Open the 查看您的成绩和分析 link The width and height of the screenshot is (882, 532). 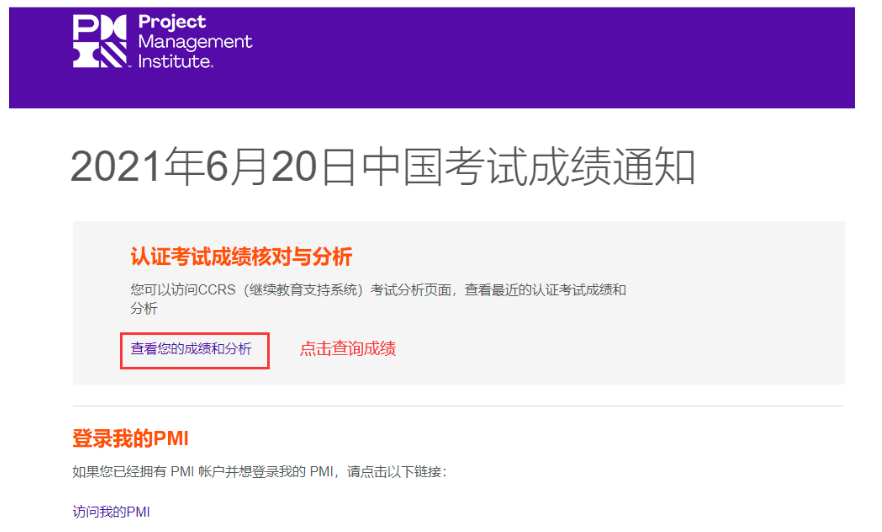pos(191,349)
